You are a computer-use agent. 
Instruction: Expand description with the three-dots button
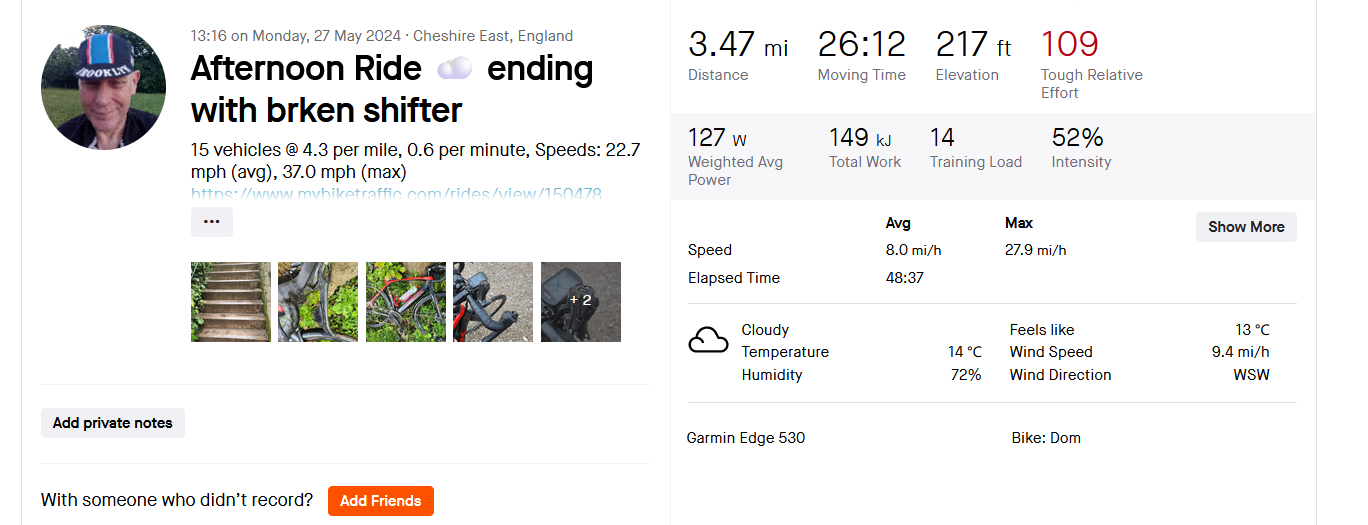pos(212,222)
